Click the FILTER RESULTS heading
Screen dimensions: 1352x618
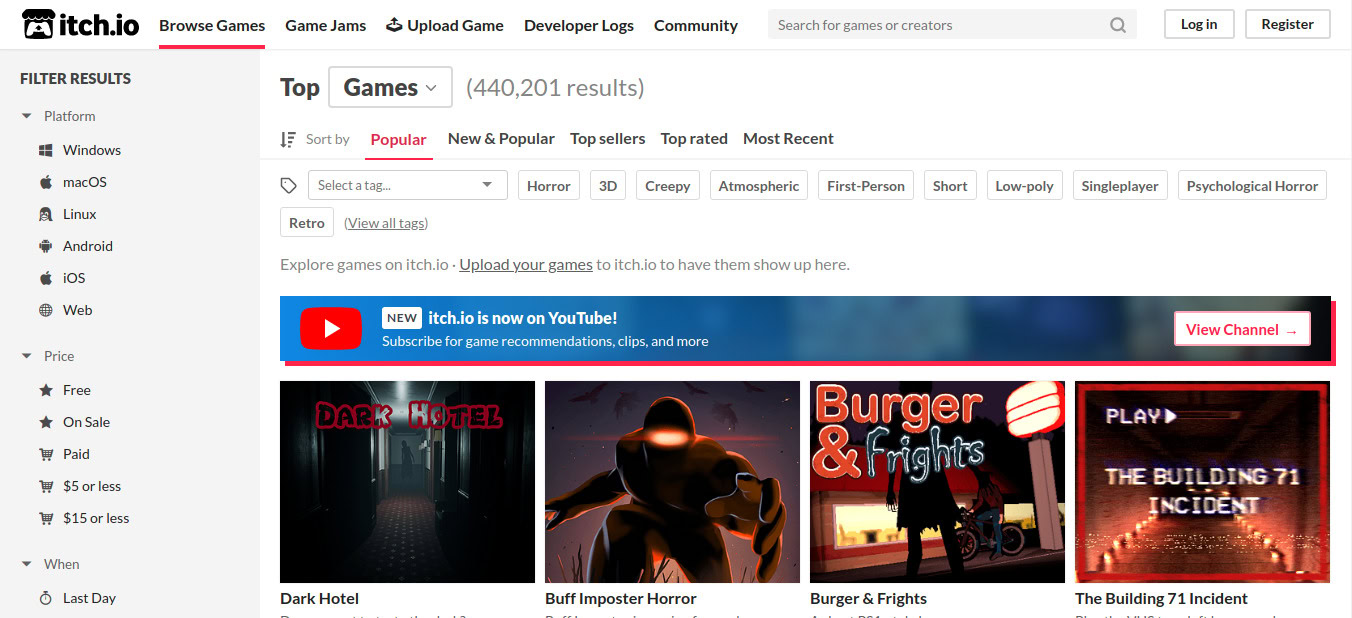click(x=75, y=78)
